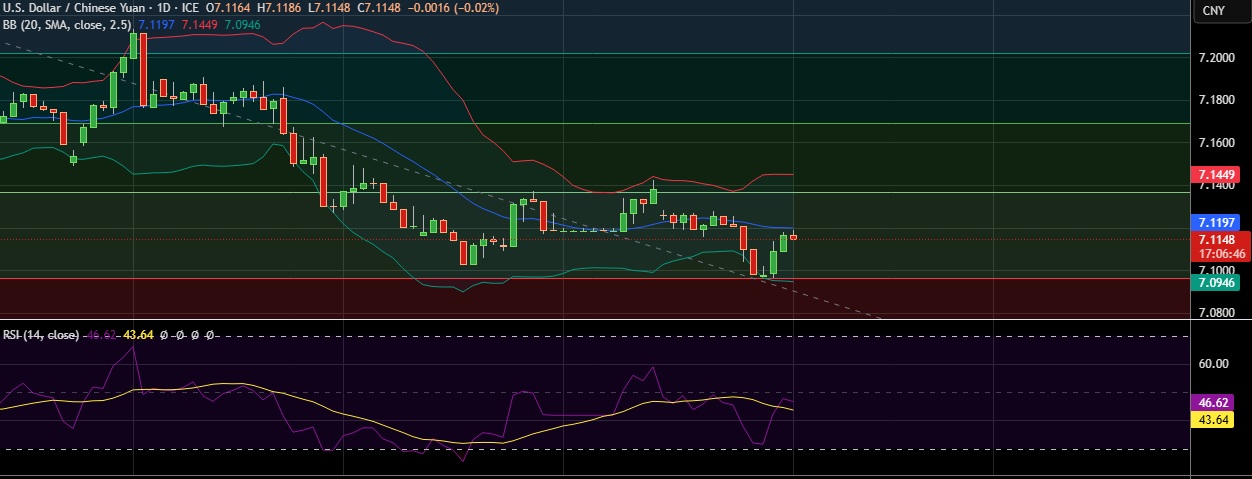
Task: Click the purple 46.62 RSI value label
Action: (x=1219, y=403)
